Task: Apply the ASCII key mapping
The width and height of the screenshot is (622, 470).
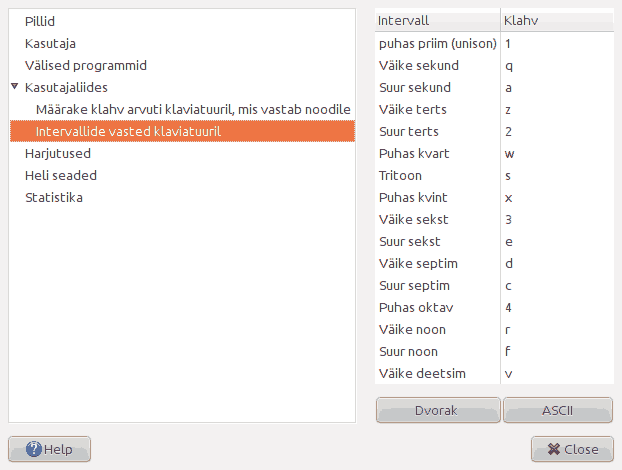Action: [x=558, y=410]
